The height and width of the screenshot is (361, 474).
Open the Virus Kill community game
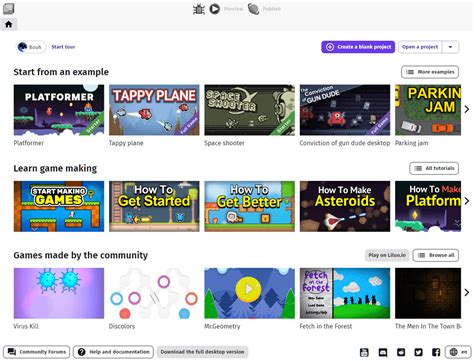[59, 293]
